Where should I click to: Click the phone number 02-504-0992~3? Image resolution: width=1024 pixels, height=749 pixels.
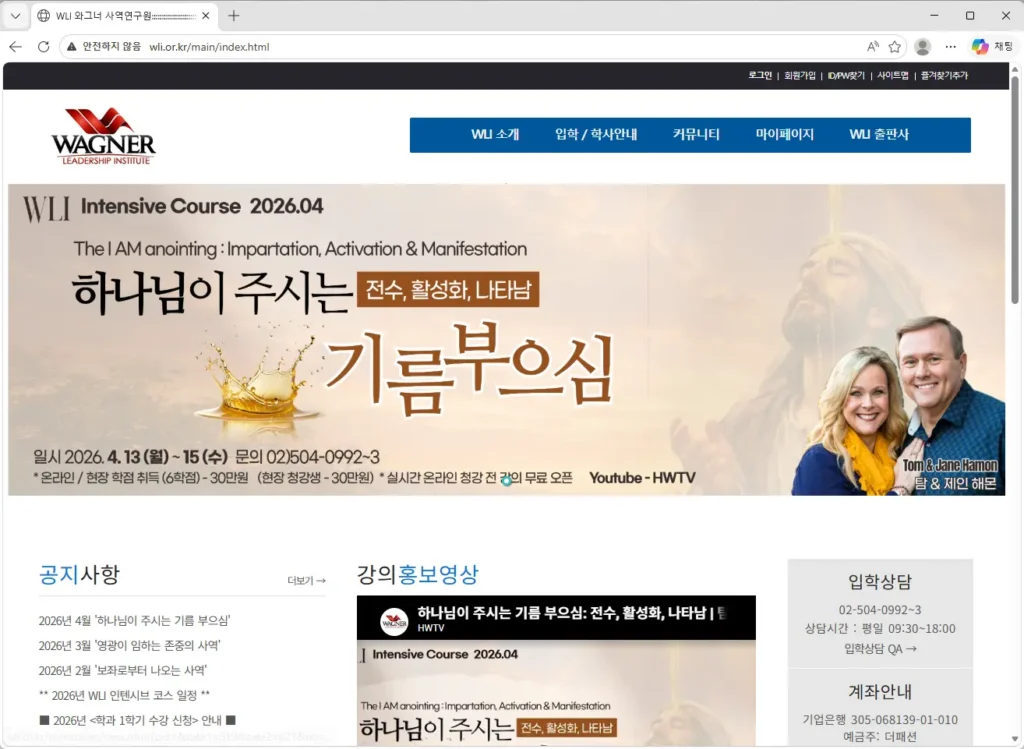[x=880, y=610]
